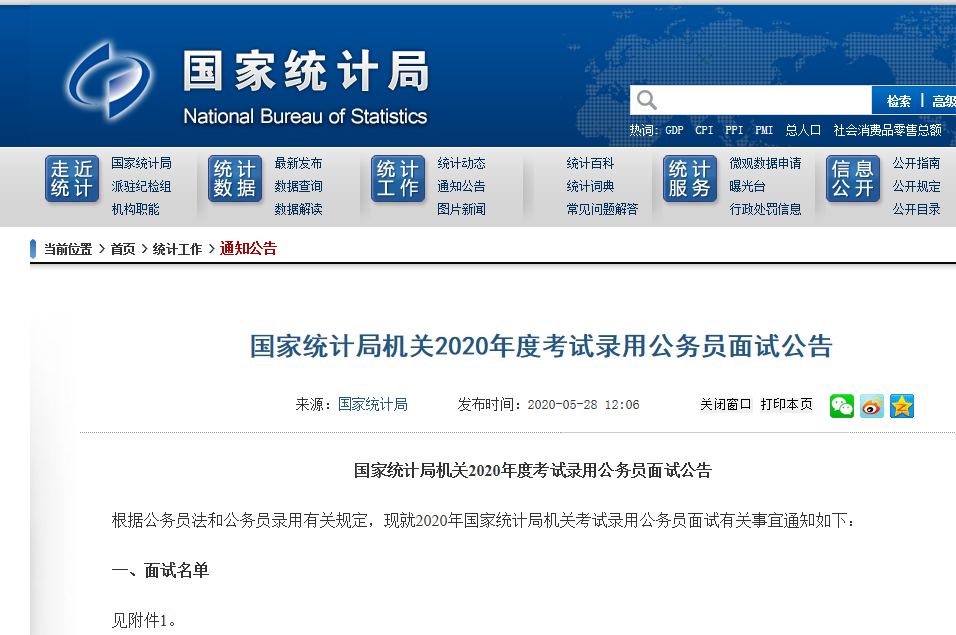Open 统计词典 menu link
Image resolution: width=956 pixels, height=635 pixels.
click(590, 186)
